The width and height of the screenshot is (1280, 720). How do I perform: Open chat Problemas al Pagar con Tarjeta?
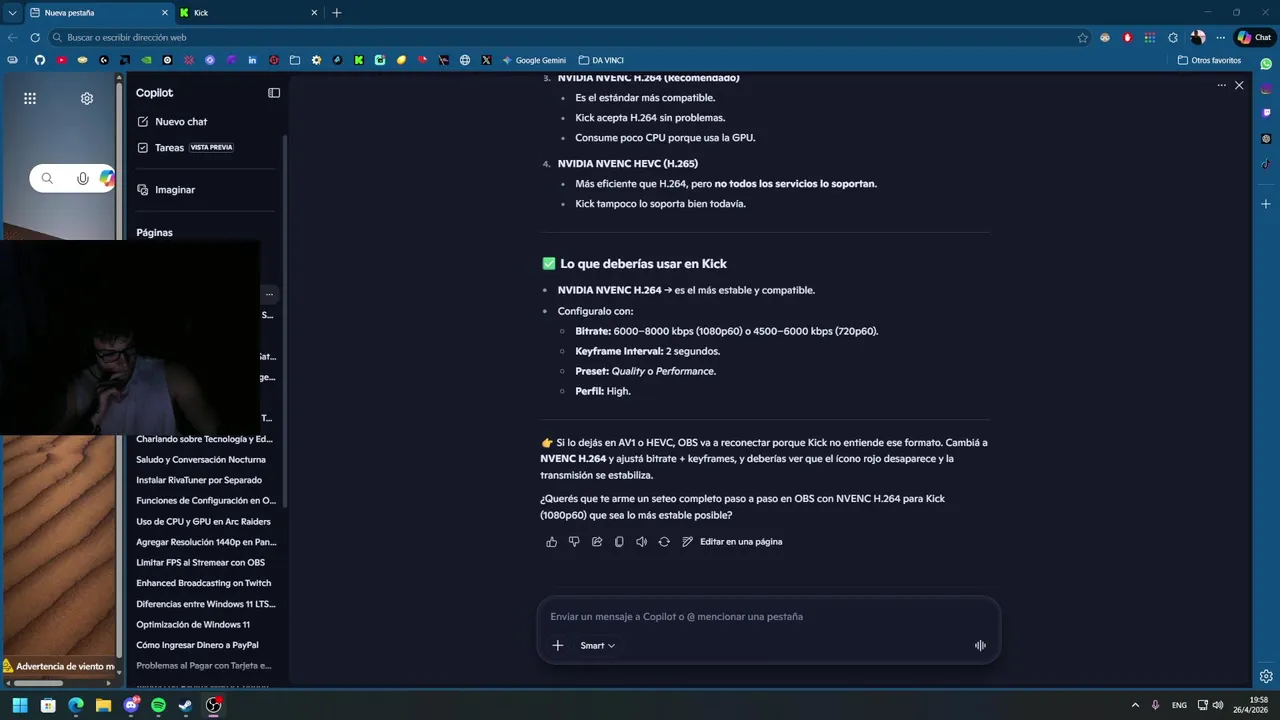tap(205, 666)
